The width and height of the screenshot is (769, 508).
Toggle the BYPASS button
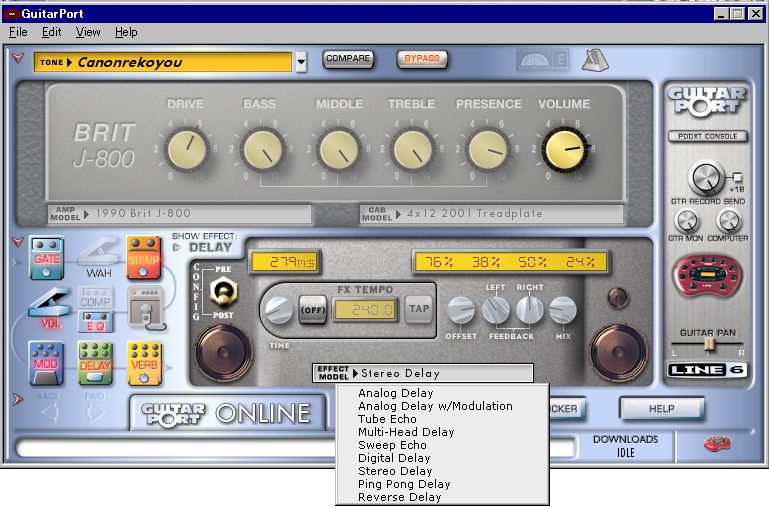(422, 59)
